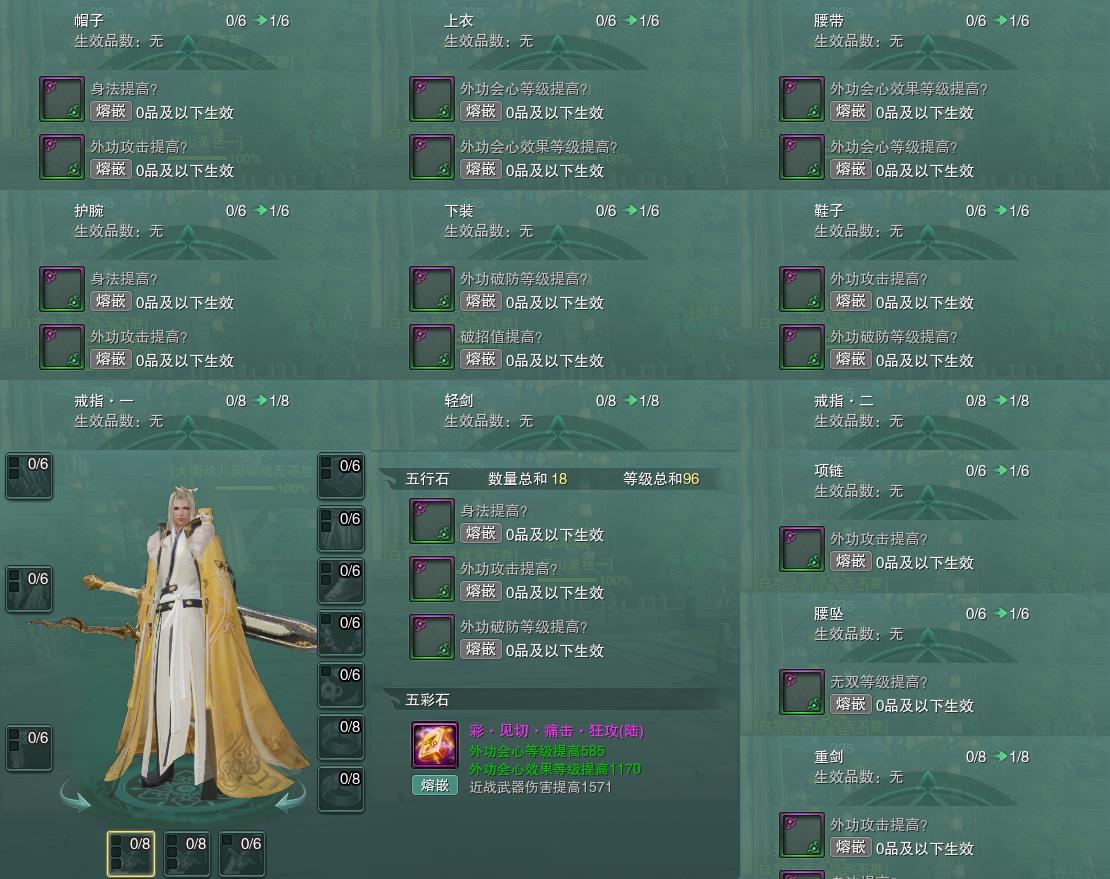
Task: Select the 项链 外功攻击提高 slot icon
Action: [x=801, y=549]
